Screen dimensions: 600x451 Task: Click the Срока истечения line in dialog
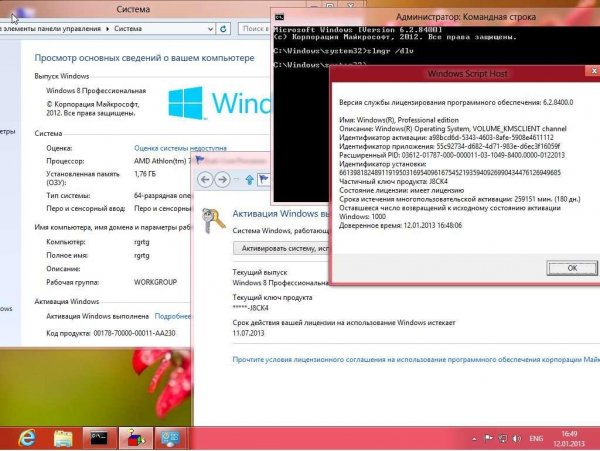click(460, 199)
